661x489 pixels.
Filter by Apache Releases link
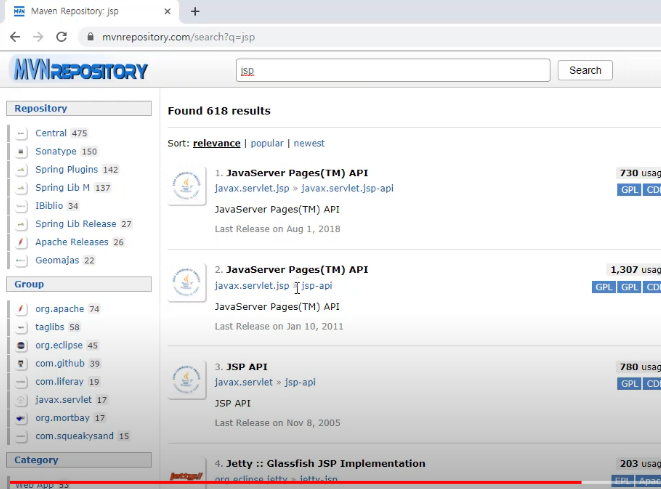(72, 242)
